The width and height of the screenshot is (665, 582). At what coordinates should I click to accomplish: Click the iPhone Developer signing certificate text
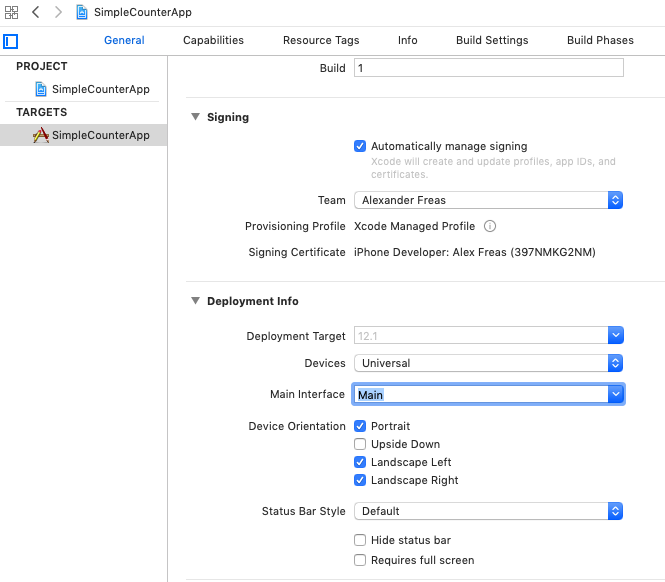(475, 252)
